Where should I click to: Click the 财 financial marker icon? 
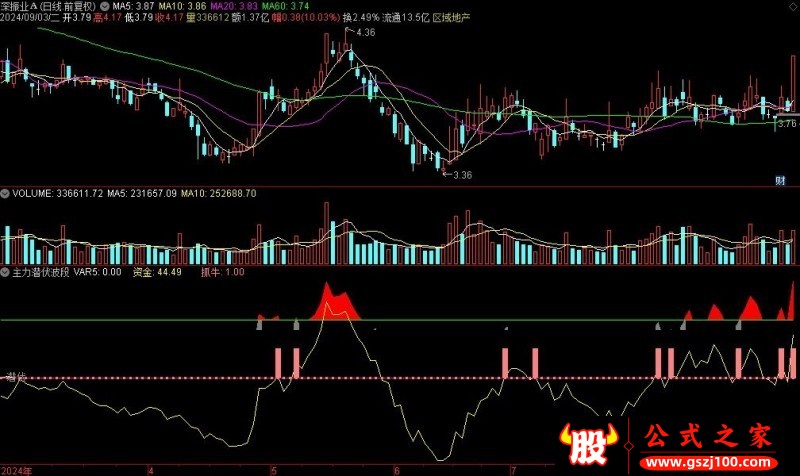(x=780, y=180)
